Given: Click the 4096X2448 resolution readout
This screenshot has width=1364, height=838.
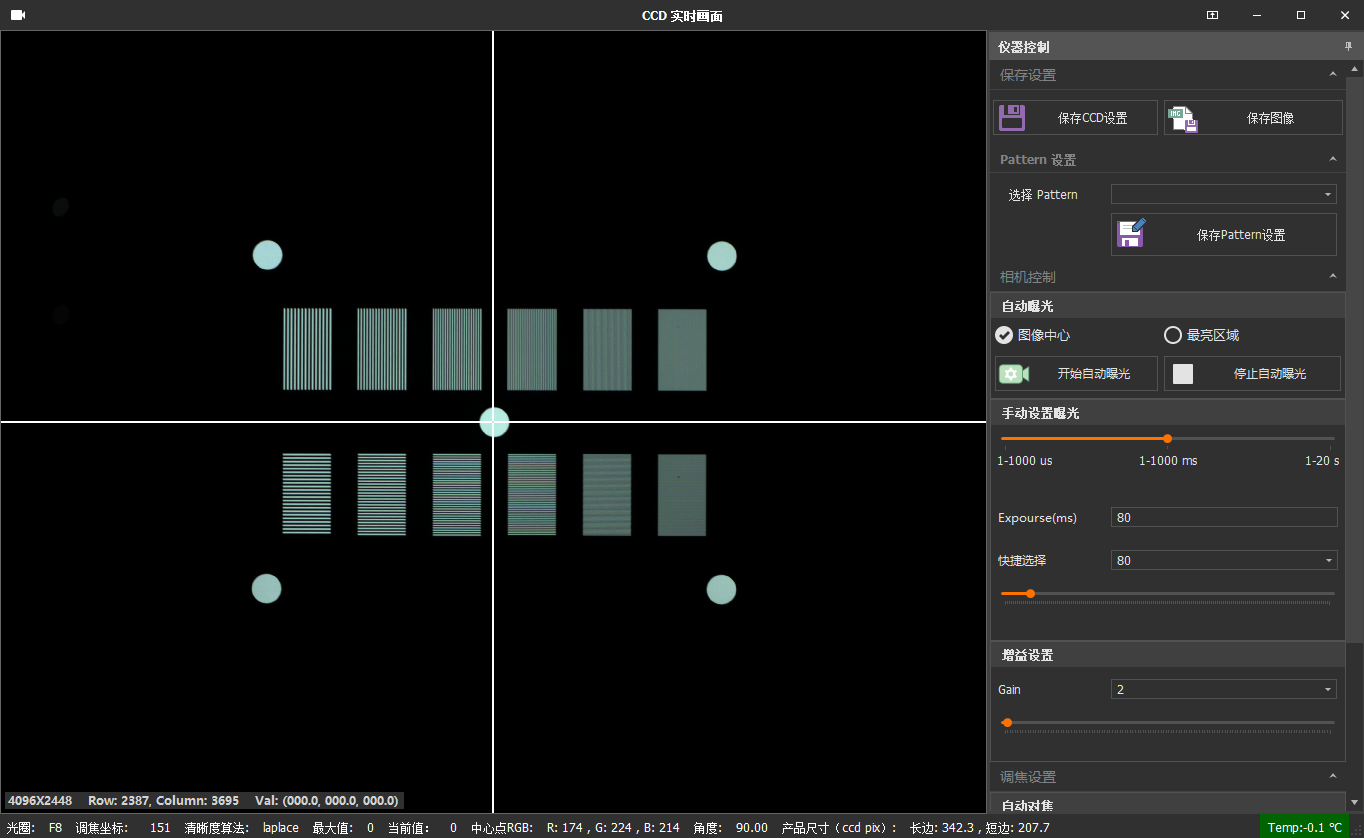Looking at the screenshot, I should click(x=40, y=801).
